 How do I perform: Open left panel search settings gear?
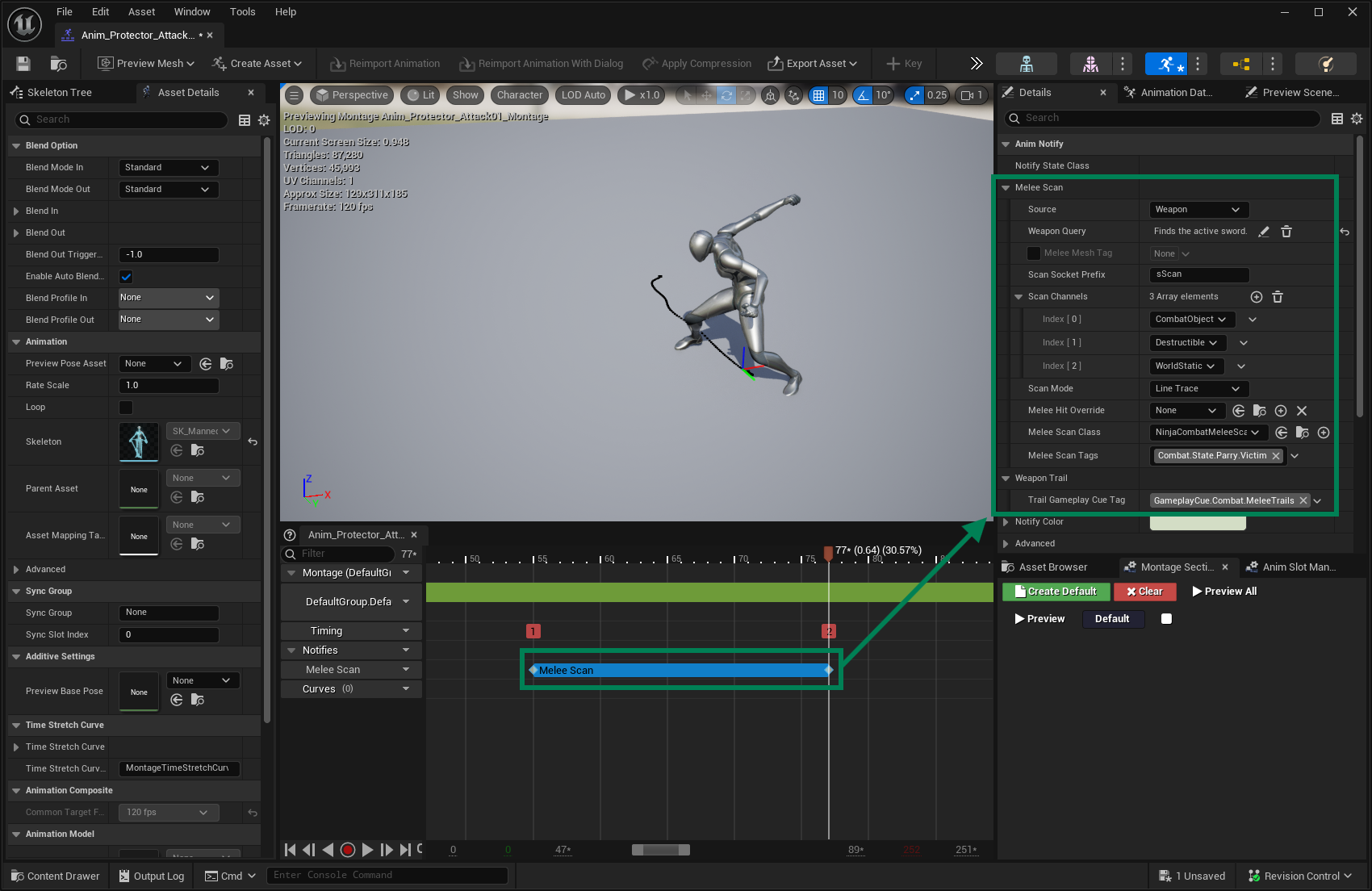pyautogui.click(x=264, y=120)
